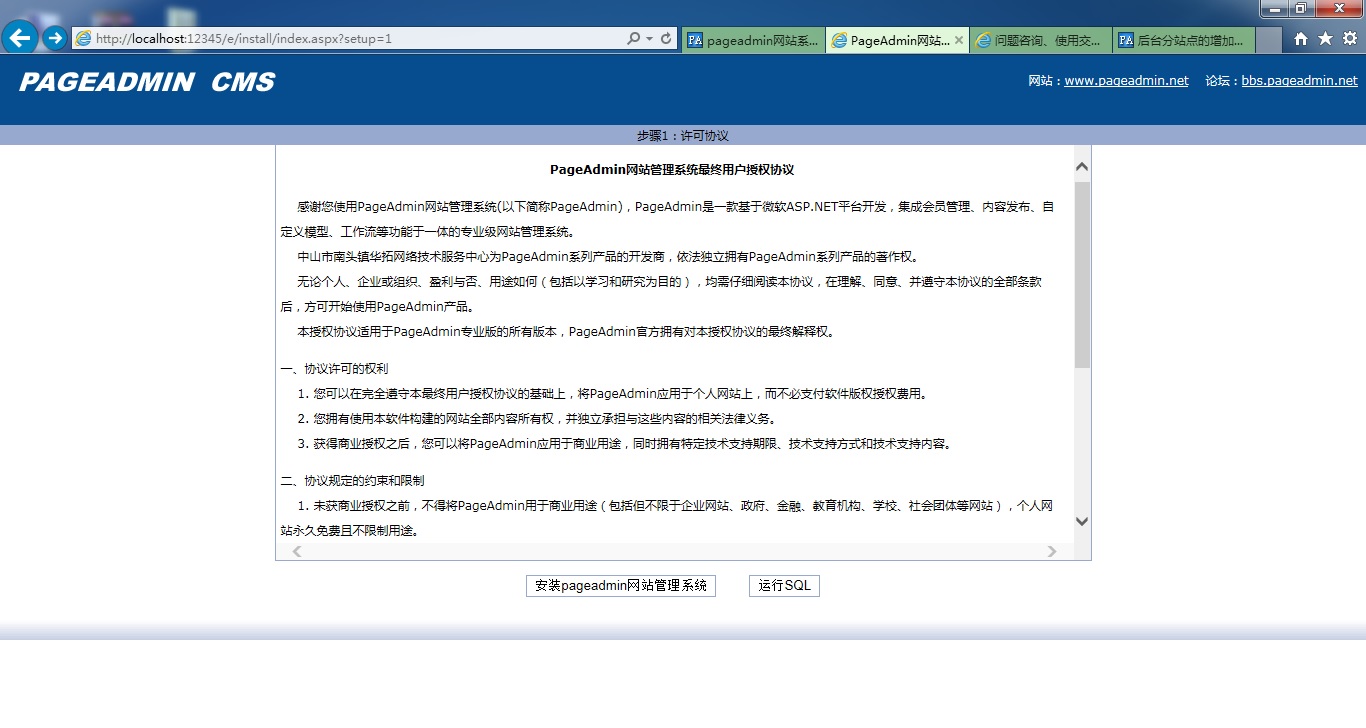Click the agreement scroll-down arrow
Screen dimensions: 1366x728
pyautogui.click(x=1082, y=521)
